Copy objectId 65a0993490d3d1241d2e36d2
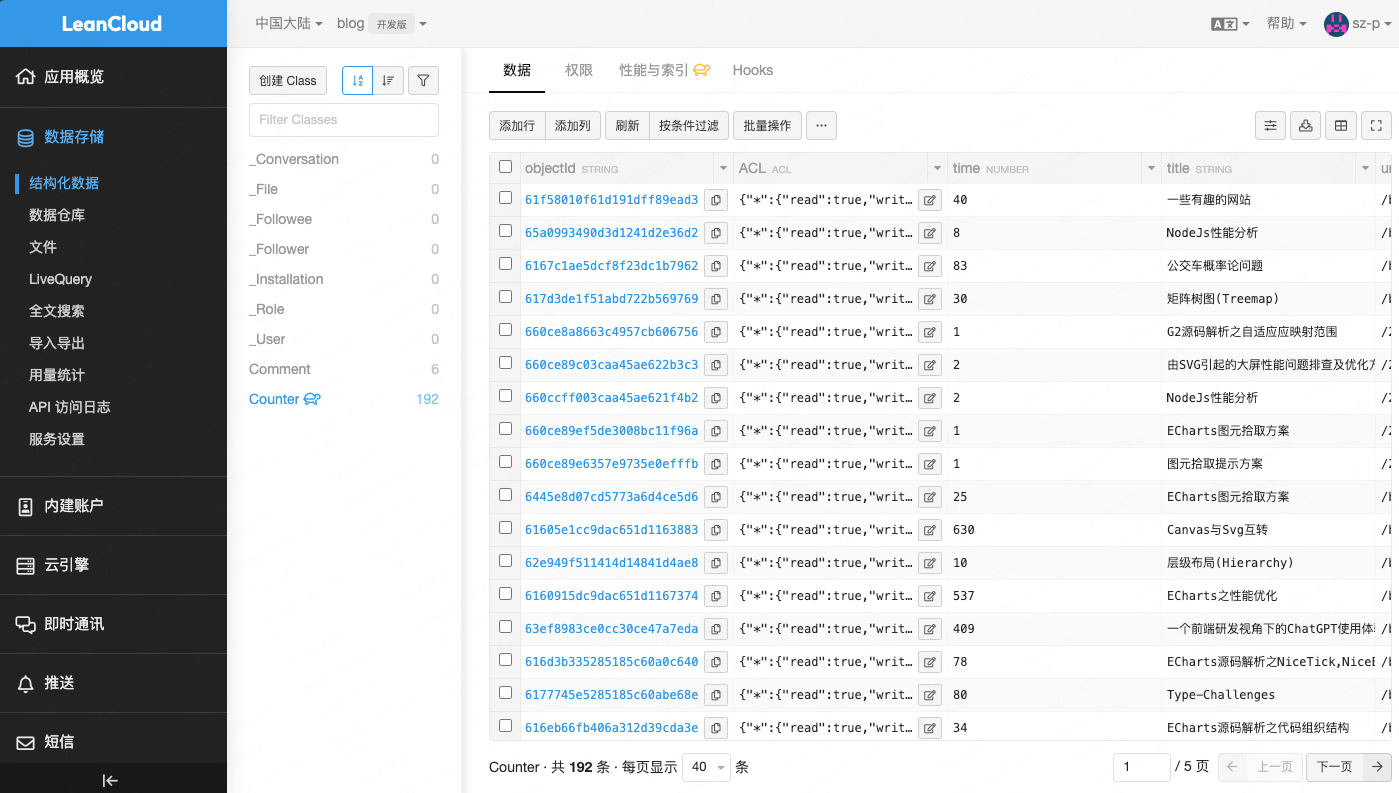 (x=716, y=233)
